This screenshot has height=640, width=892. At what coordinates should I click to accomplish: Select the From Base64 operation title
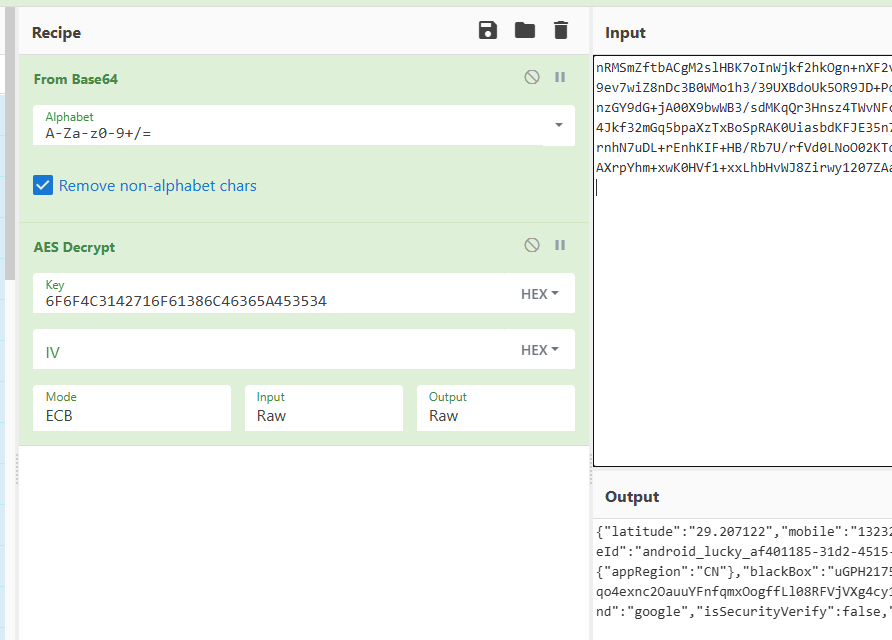tap(76, 79)
